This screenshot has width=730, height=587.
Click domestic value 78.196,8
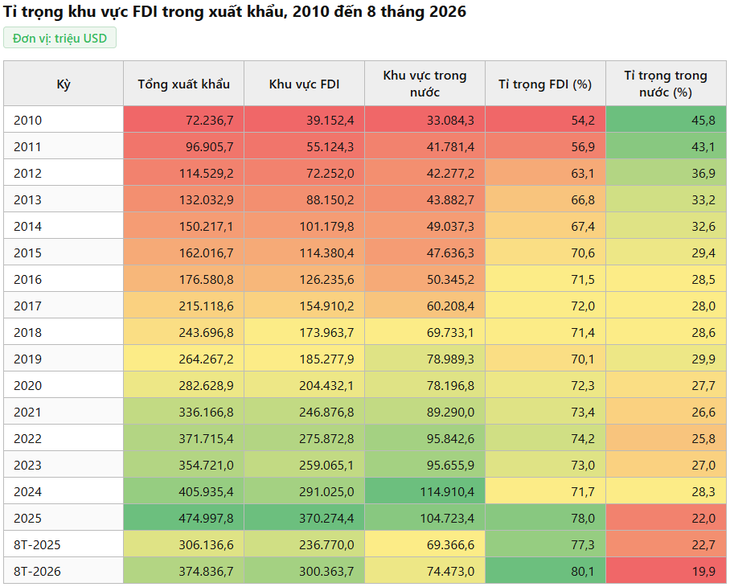point(425,385)
